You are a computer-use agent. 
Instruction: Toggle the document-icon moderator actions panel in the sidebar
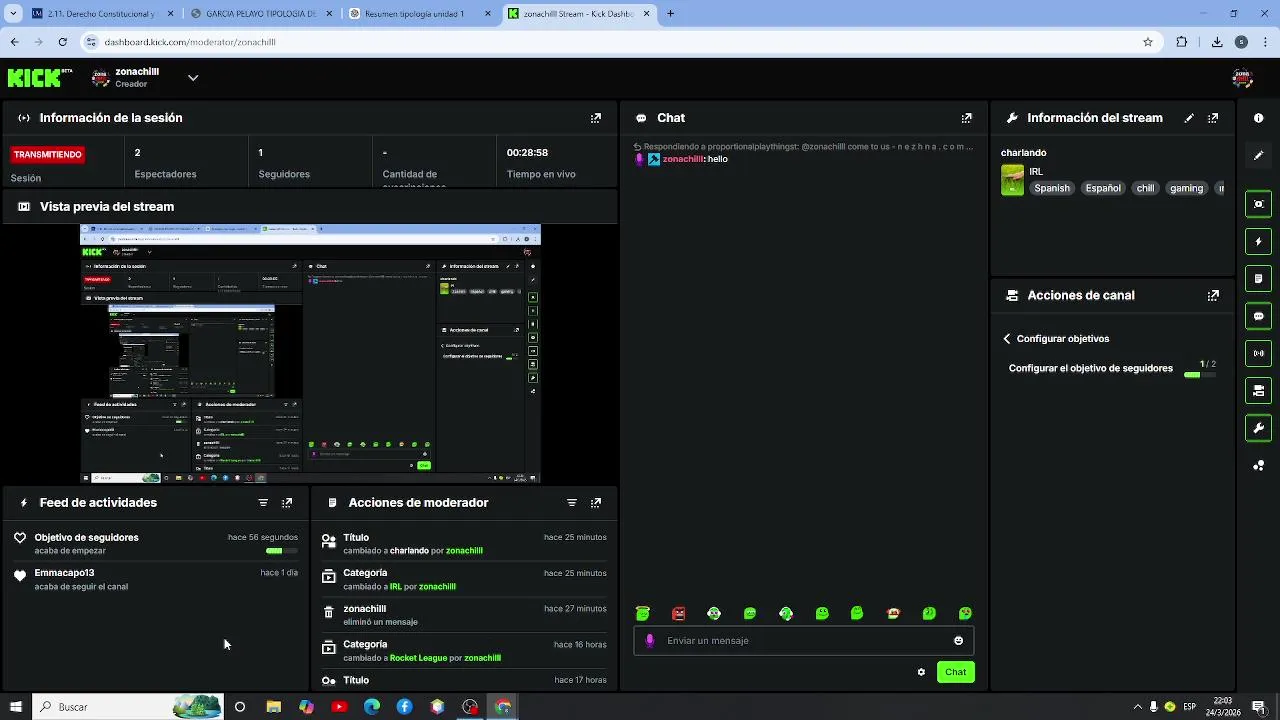[x=1258, y=278]
